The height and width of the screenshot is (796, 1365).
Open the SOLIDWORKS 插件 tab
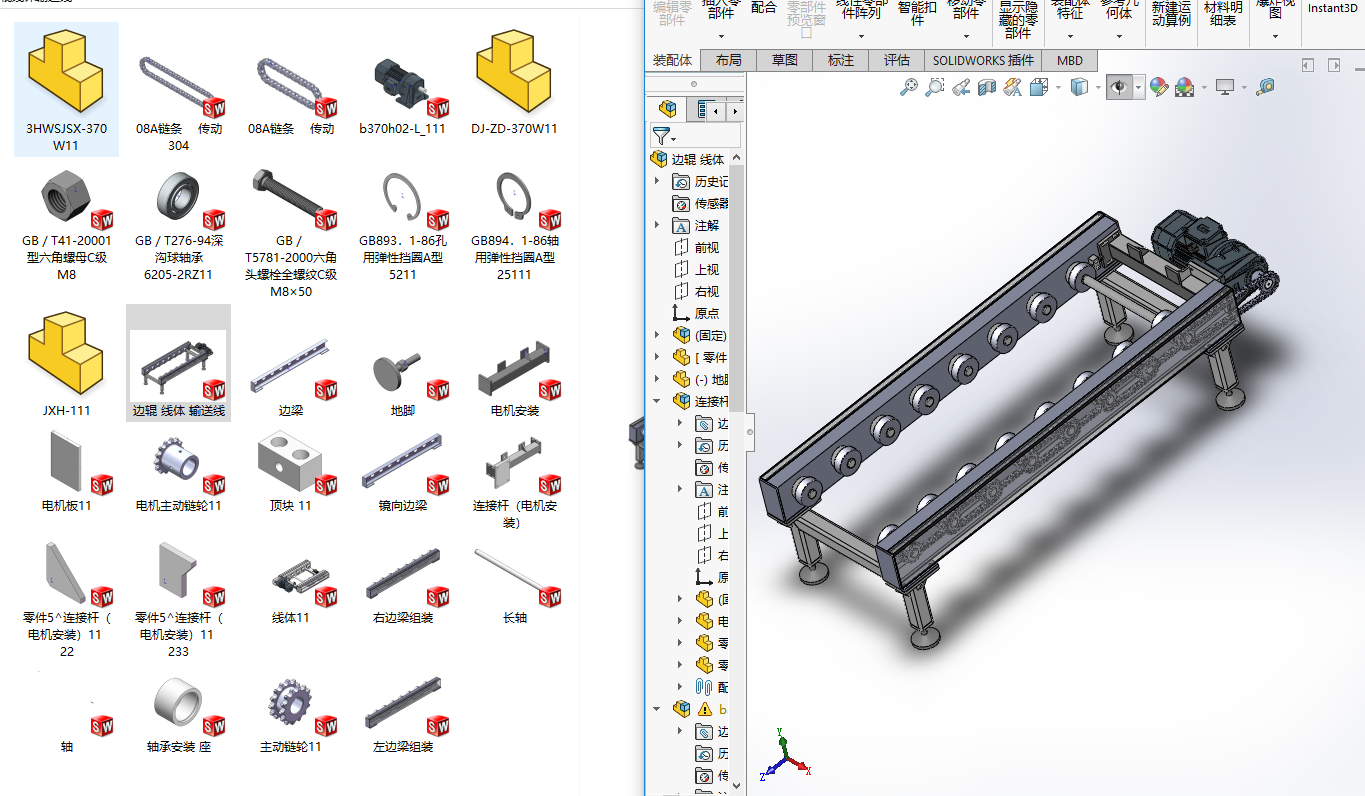coord(983,60)
